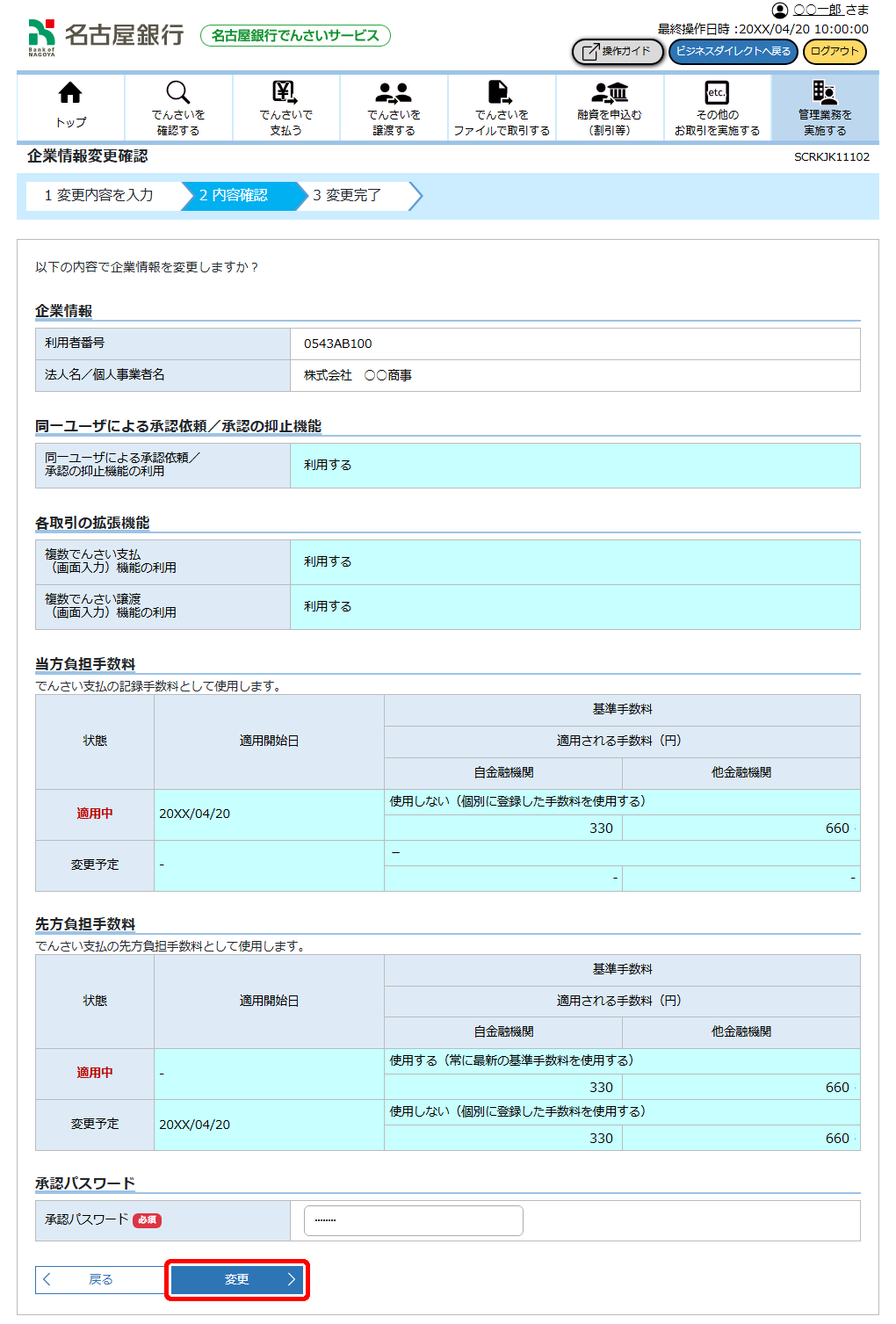The image size is (896, 1324).
Task: Open the bank icon 融資を申込む
Action: point(610,92)
